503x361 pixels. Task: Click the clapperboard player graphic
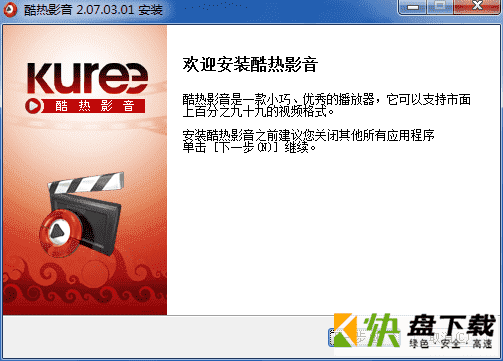click(x=82, y=215)
